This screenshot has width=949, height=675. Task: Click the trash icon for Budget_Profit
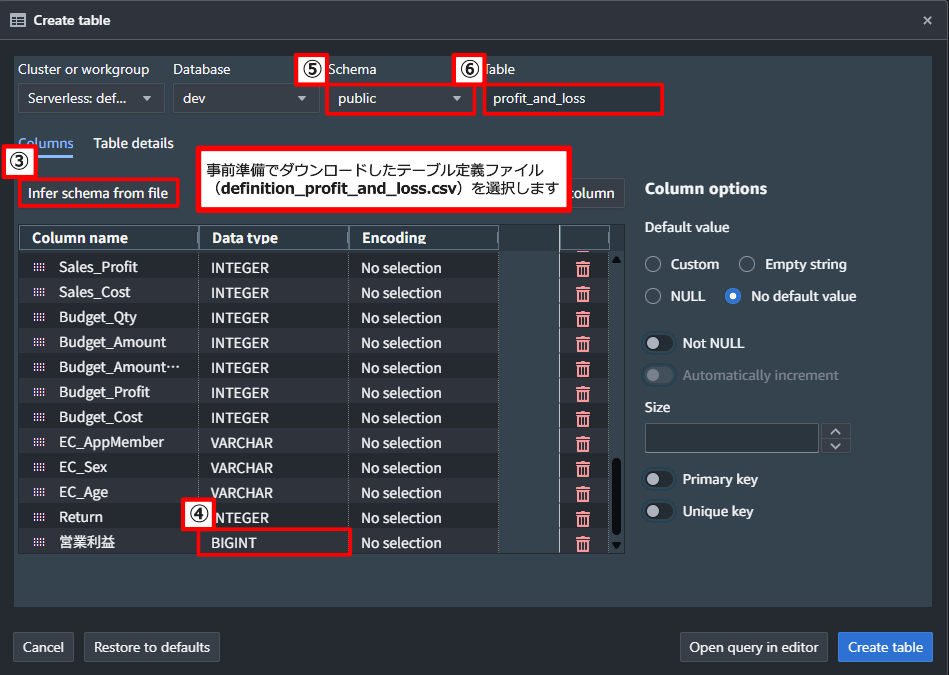[583, 393]
